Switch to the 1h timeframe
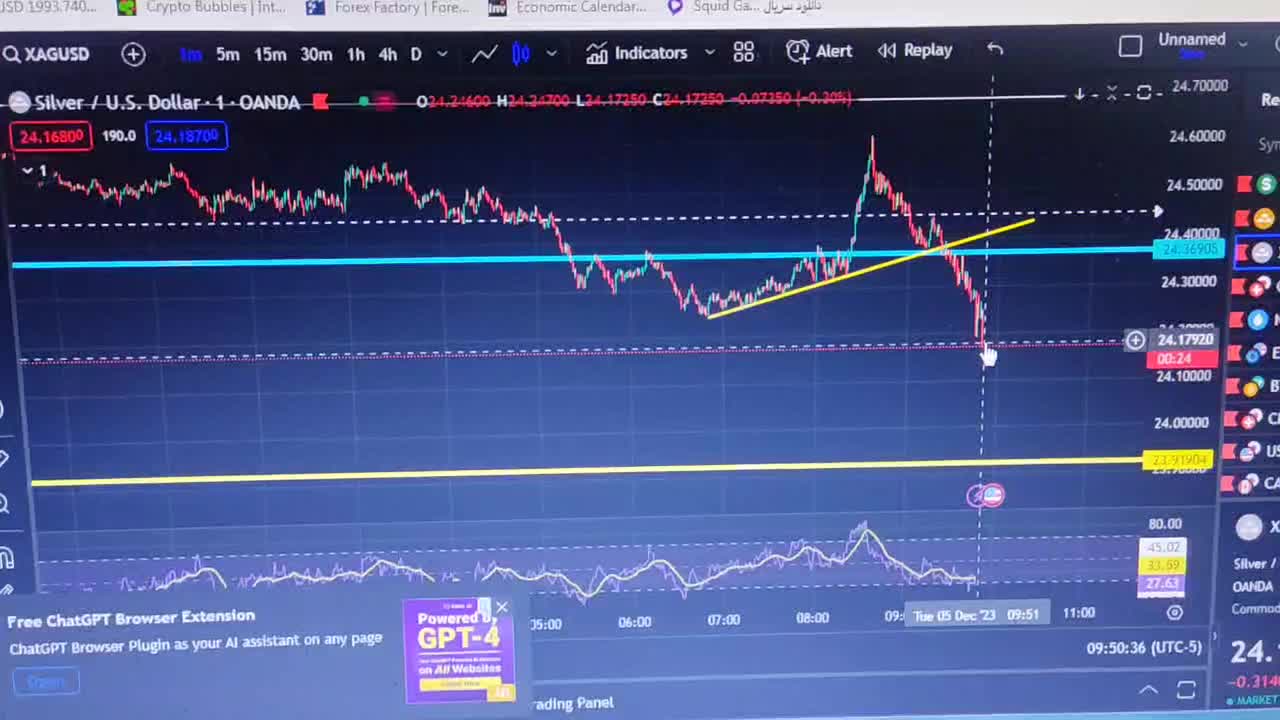Image resolution: width=1280 pixels, height=720 pixels. click(355, 54)
